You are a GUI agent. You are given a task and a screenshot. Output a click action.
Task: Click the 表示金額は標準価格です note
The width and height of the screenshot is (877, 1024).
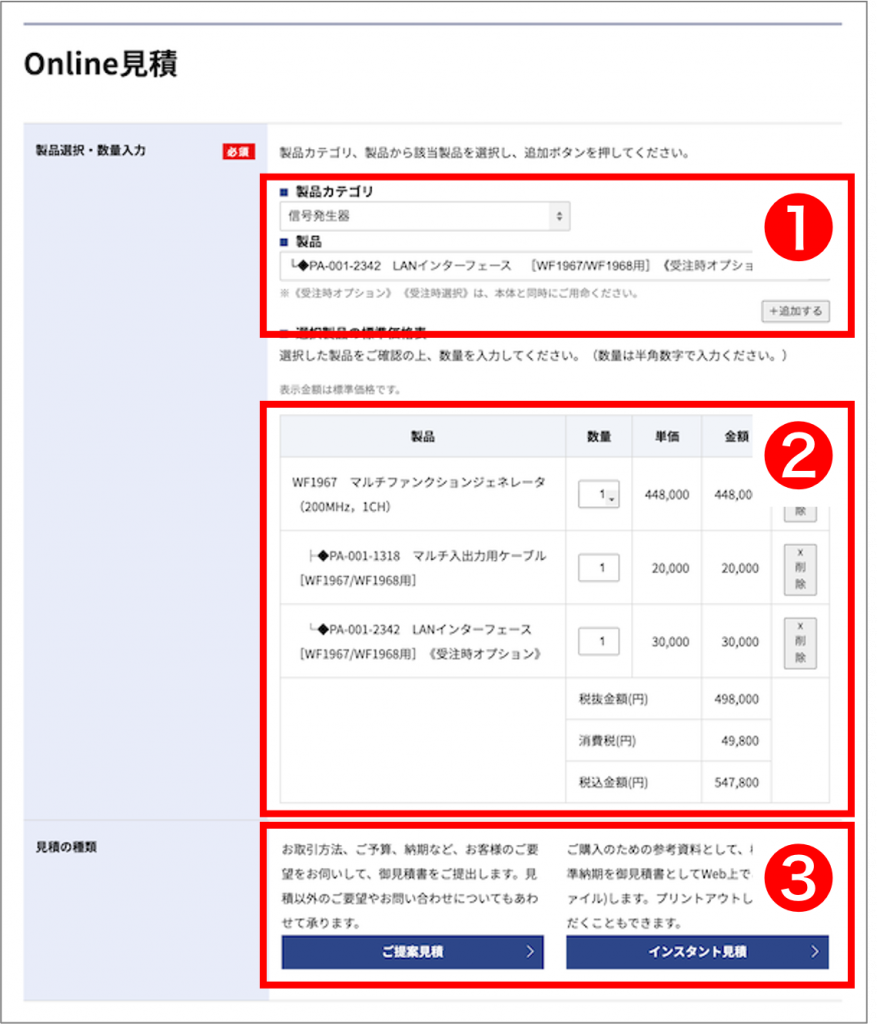point(340,390)
